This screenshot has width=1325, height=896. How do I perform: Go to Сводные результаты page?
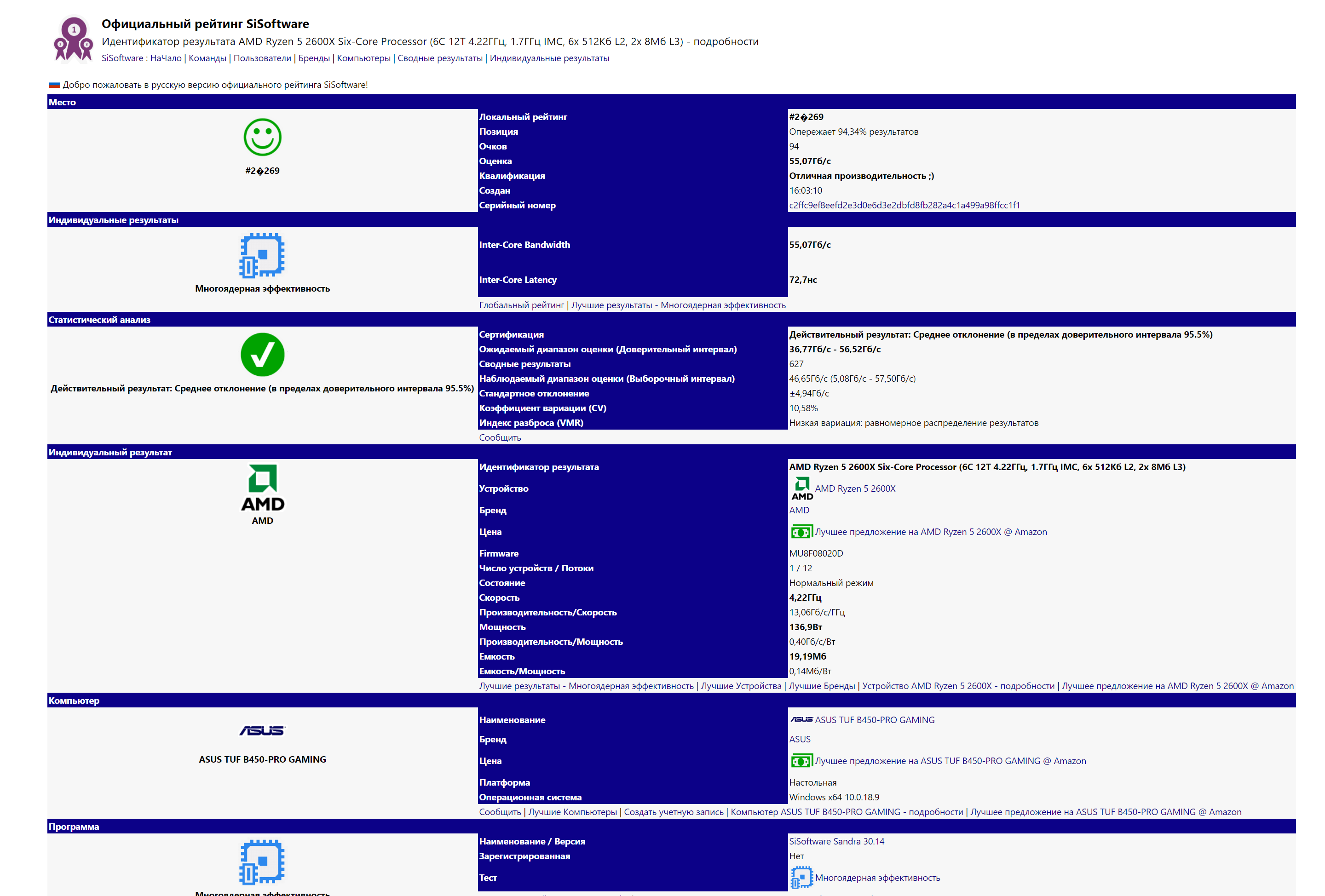pyautogui.click(x=439, y=58)
